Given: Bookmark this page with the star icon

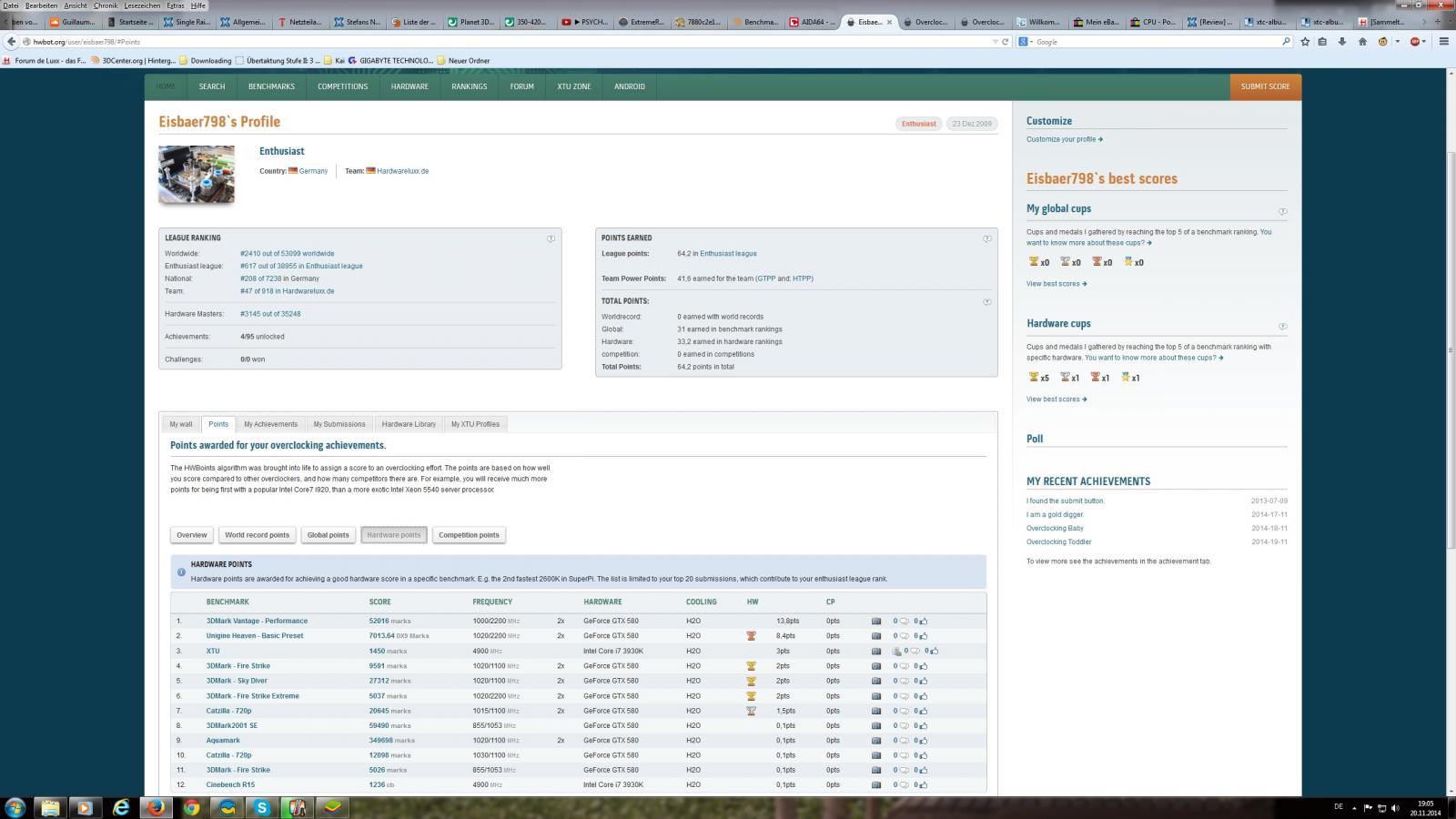Looking at the screenshot, I should click(x=1305, y=41).
